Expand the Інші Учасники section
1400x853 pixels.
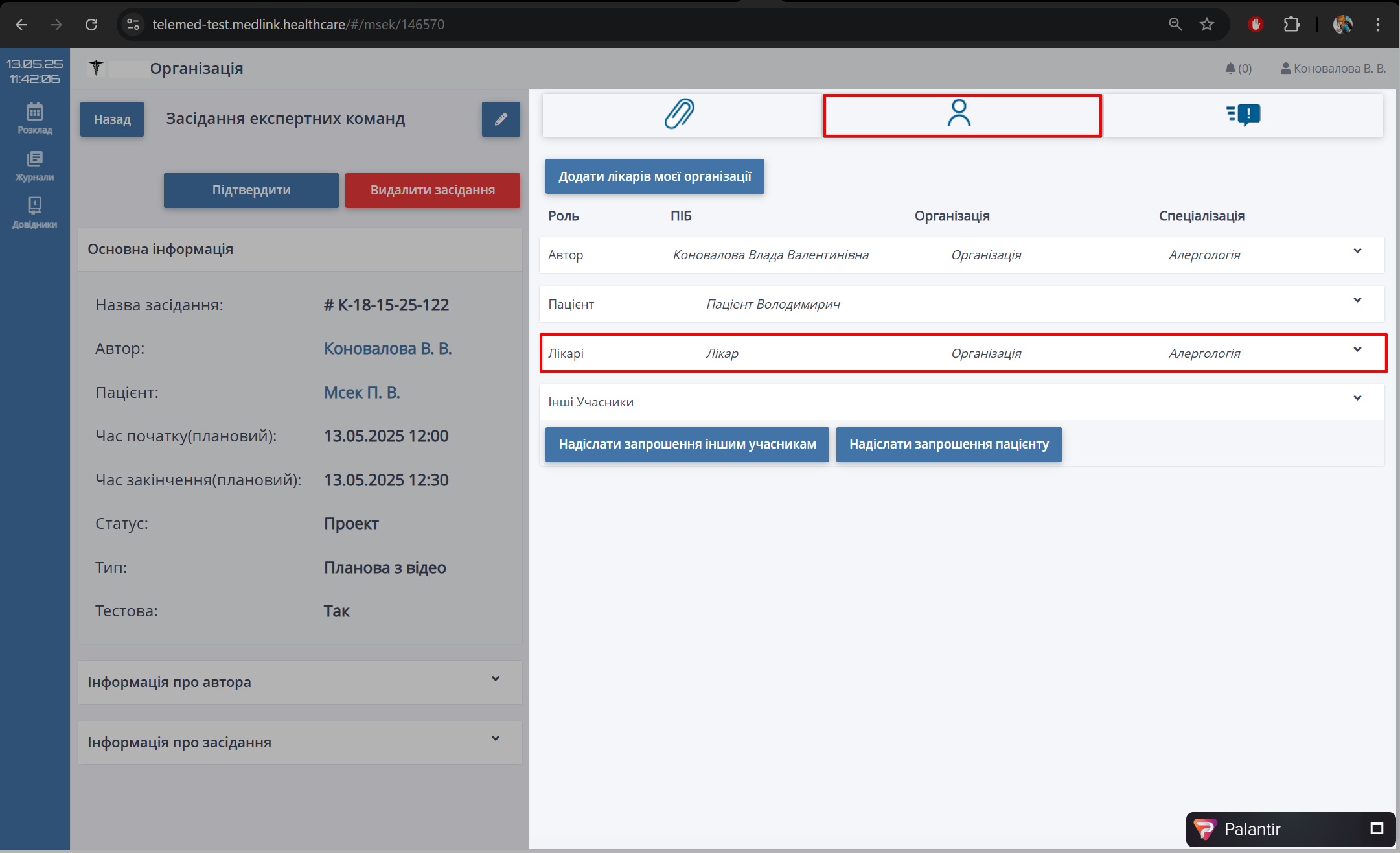(x=1357, y=398)
